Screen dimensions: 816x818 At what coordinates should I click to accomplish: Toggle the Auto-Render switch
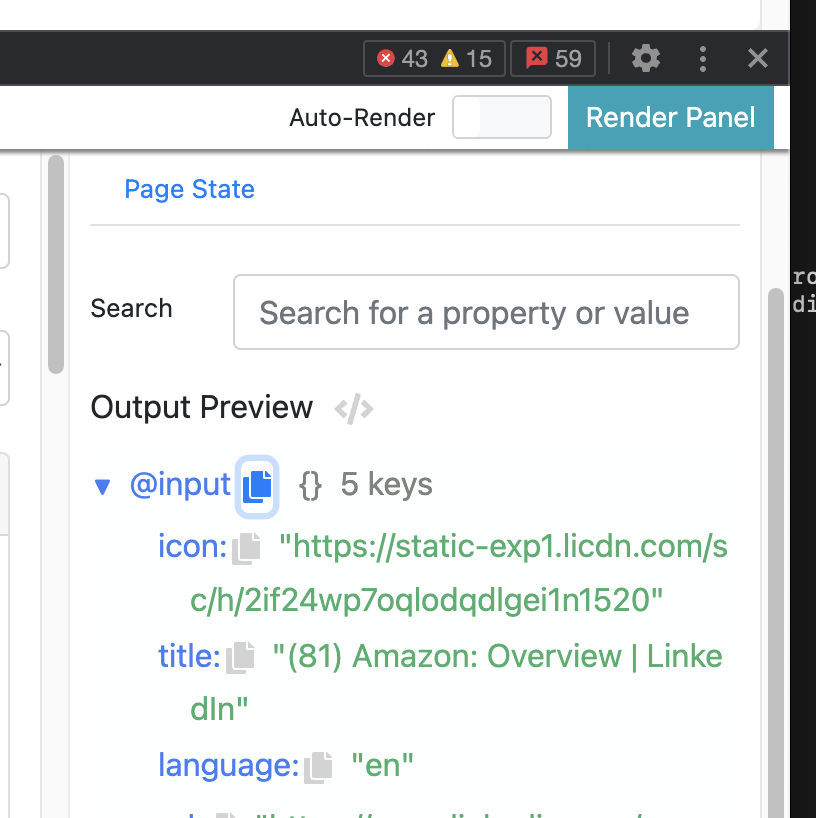click(501, 117)
